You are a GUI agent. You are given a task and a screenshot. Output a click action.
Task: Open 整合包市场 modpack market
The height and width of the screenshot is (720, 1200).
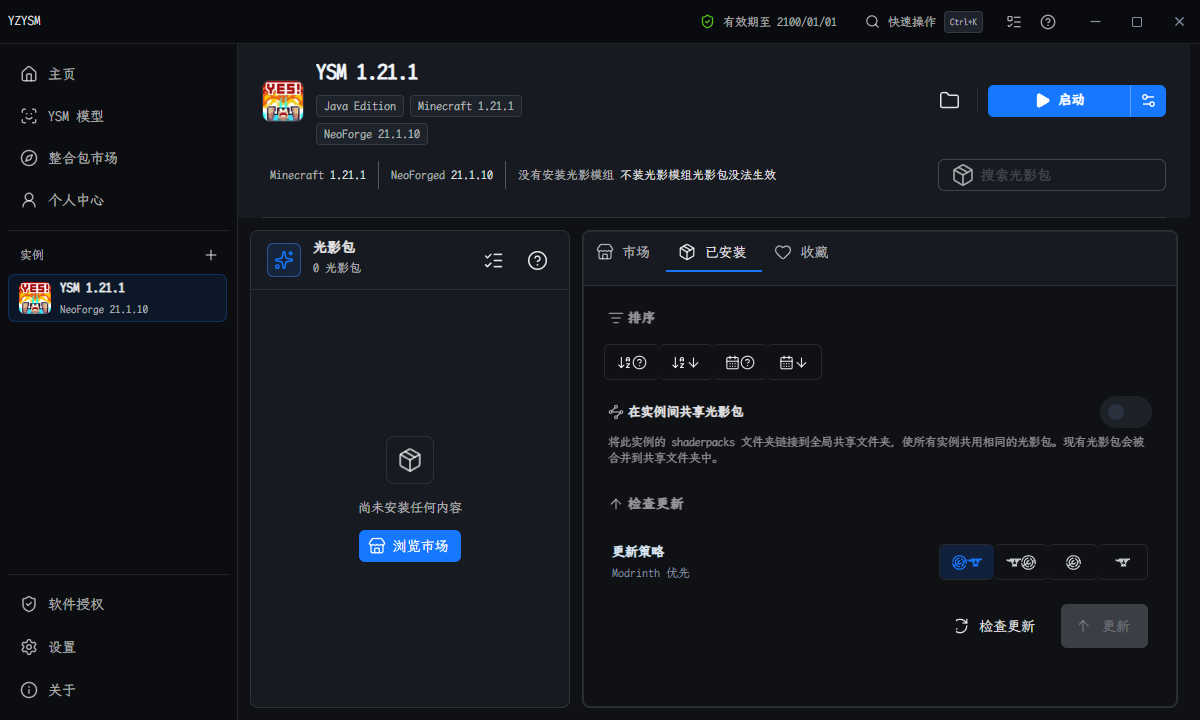pyautogui.click(x=118, y=158)
